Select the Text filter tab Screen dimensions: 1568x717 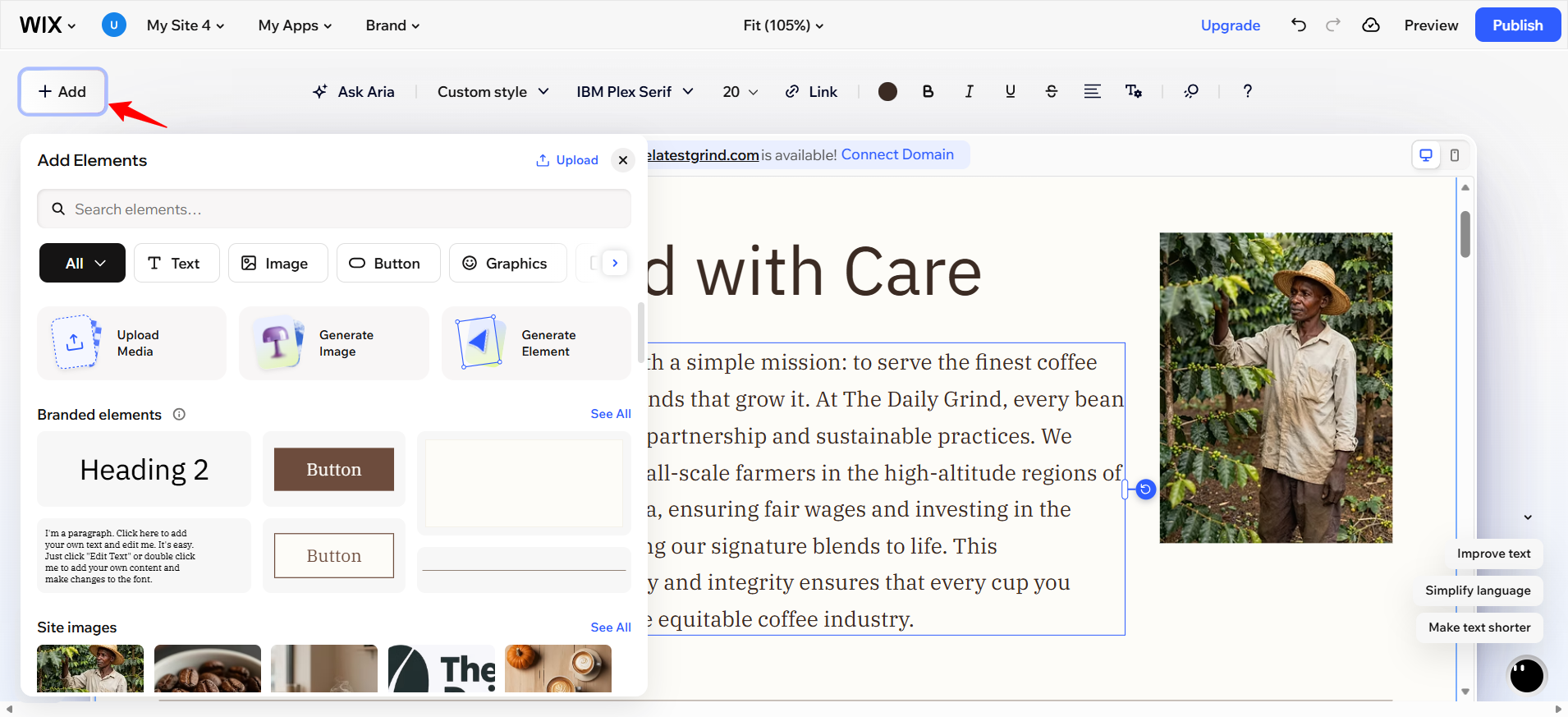pos(177,263)
